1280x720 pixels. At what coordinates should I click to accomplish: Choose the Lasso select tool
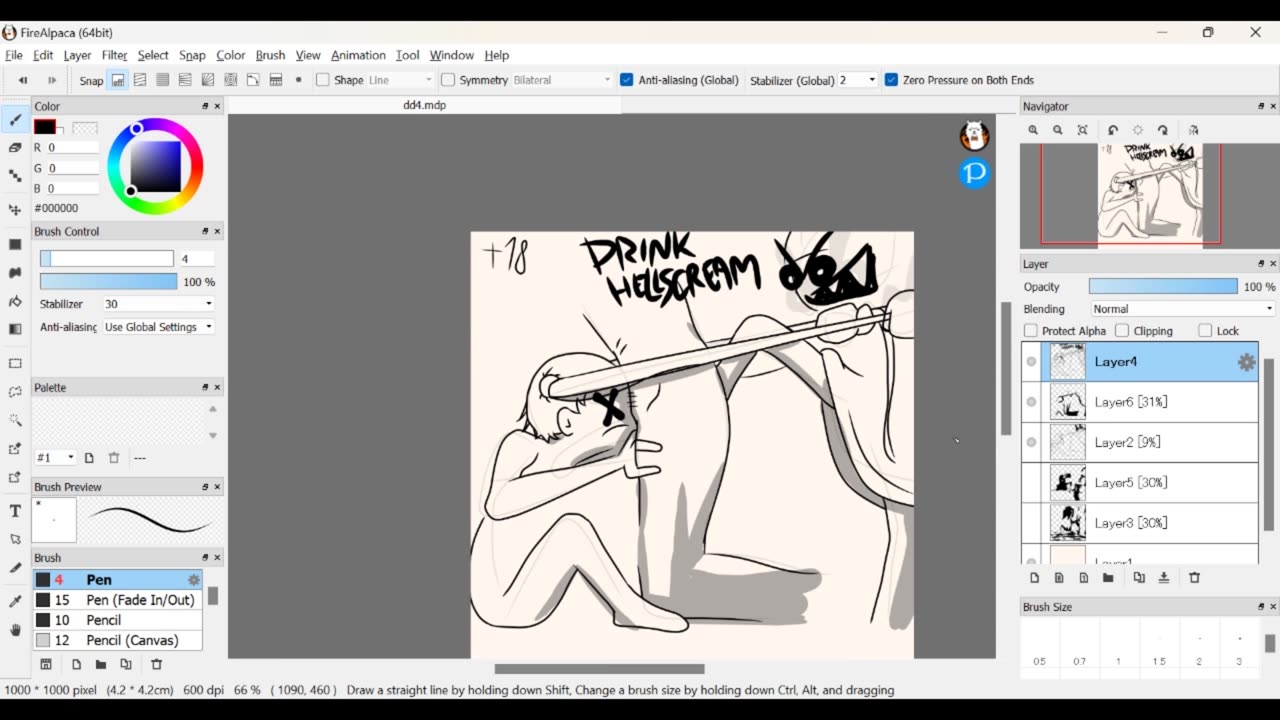15,392
